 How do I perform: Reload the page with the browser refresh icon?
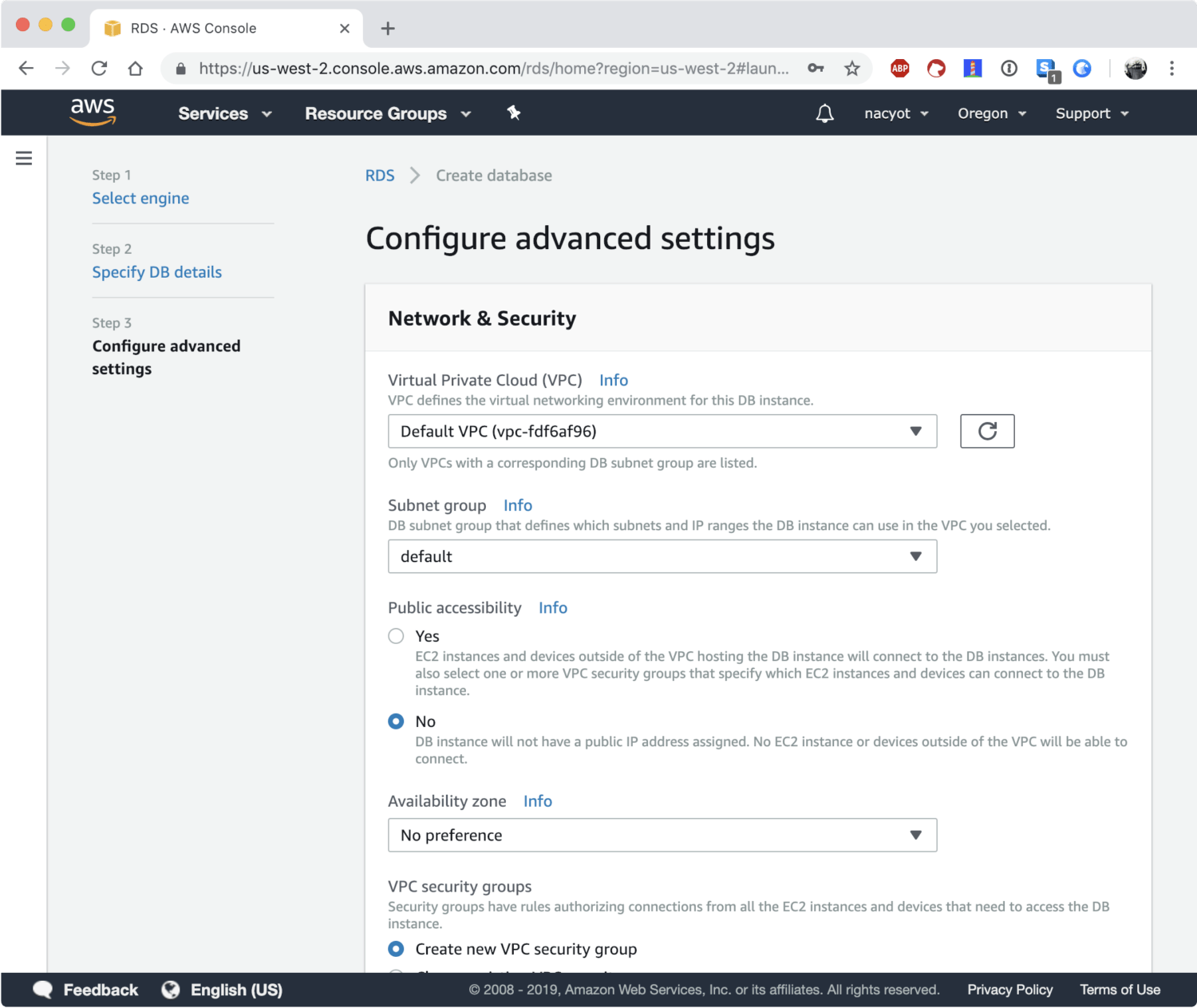(x=99, y=69)
